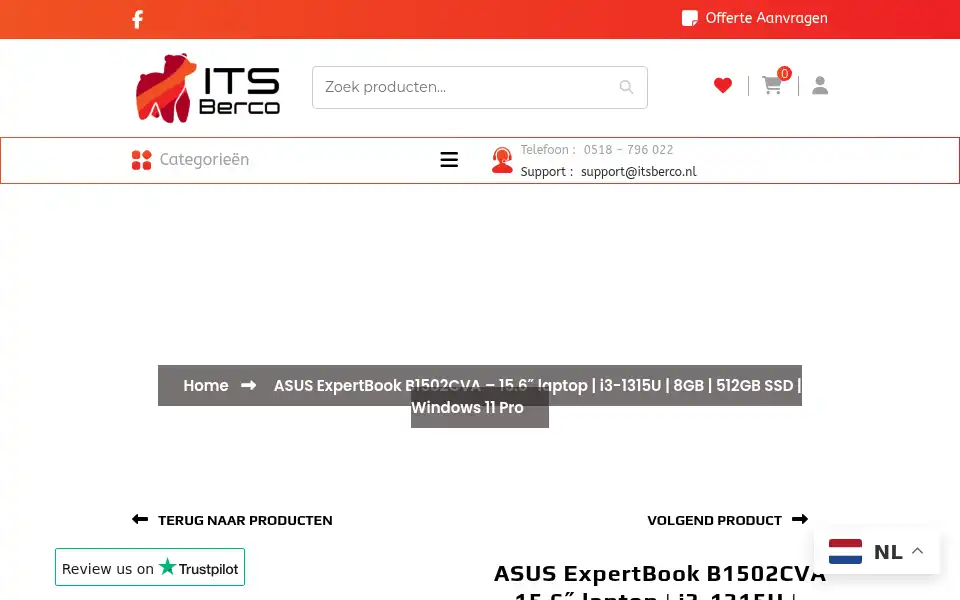Click the Offerte Aanvragen link
The height and width of the screenshot is (600, 960).
pos(766,18)
